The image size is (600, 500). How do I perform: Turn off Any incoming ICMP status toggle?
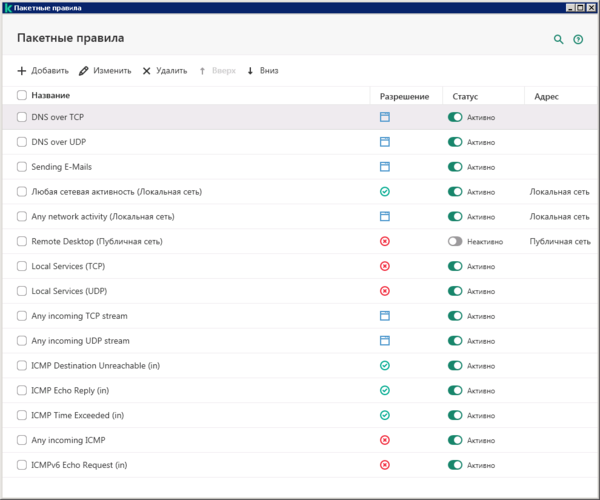tap(455, 440)
